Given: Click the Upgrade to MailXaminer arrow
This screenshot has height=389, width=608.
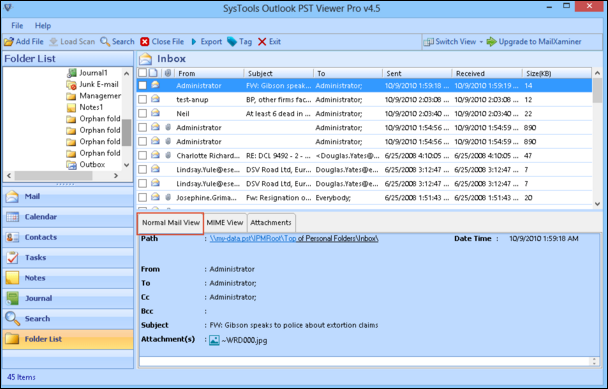Looking at the screenshot, I should [x=491, y=41].
